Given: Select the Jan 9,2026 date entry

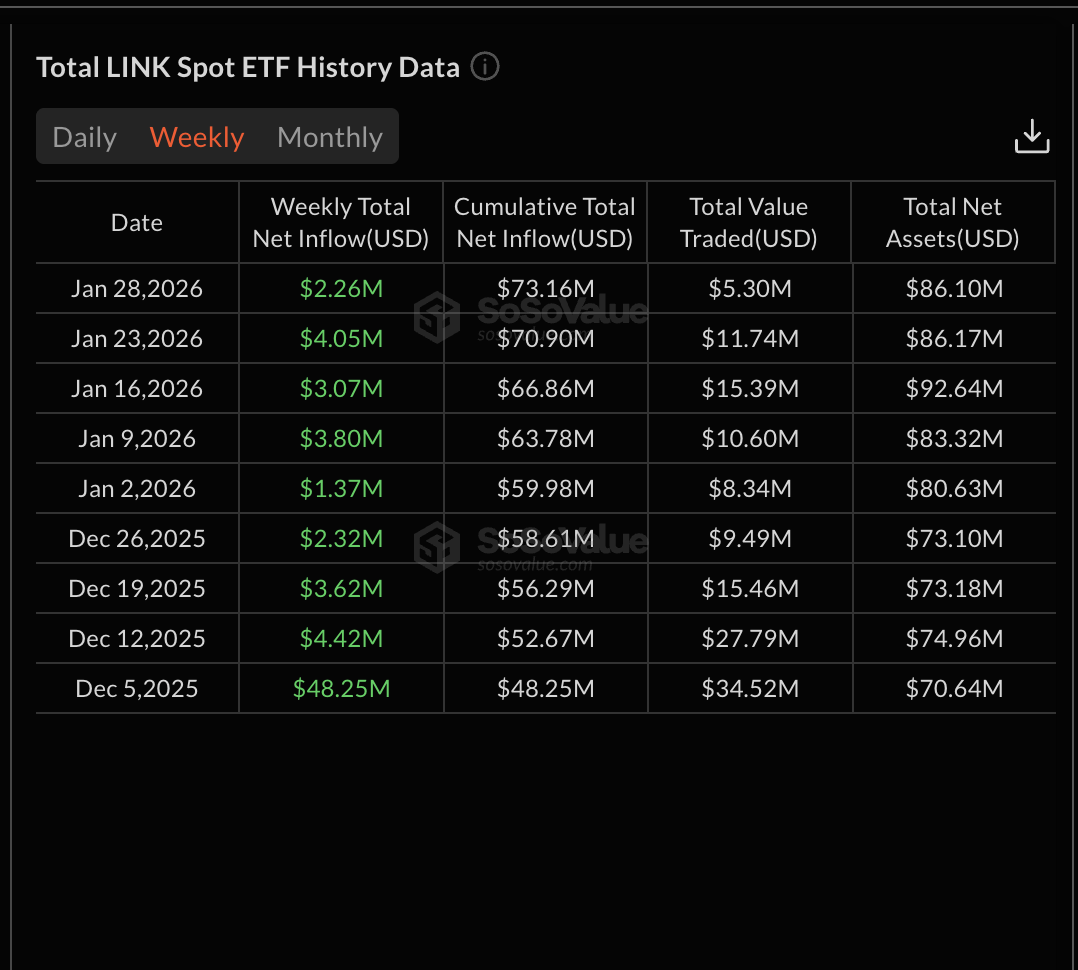Looking at the screenshot, I should coord(132,438).
